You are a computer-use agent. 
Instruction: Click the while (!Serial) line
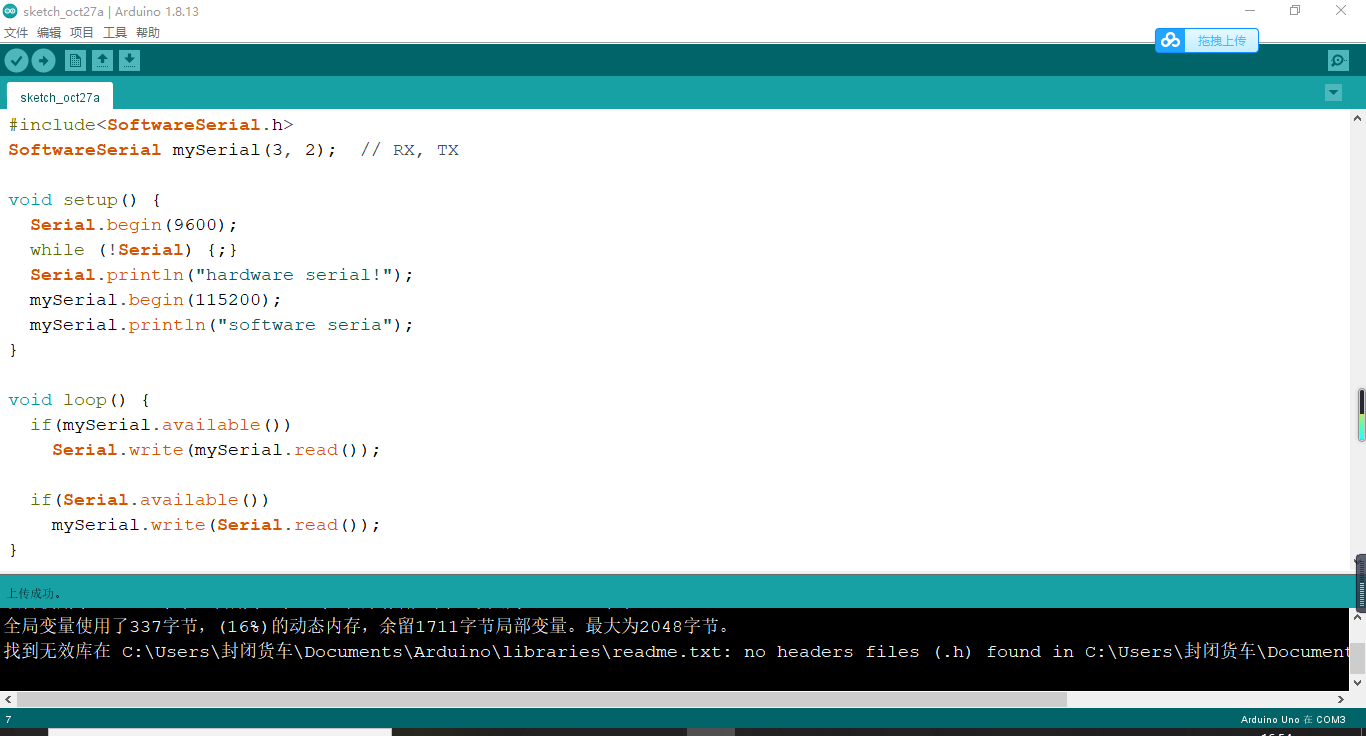(x=134, y=250)
